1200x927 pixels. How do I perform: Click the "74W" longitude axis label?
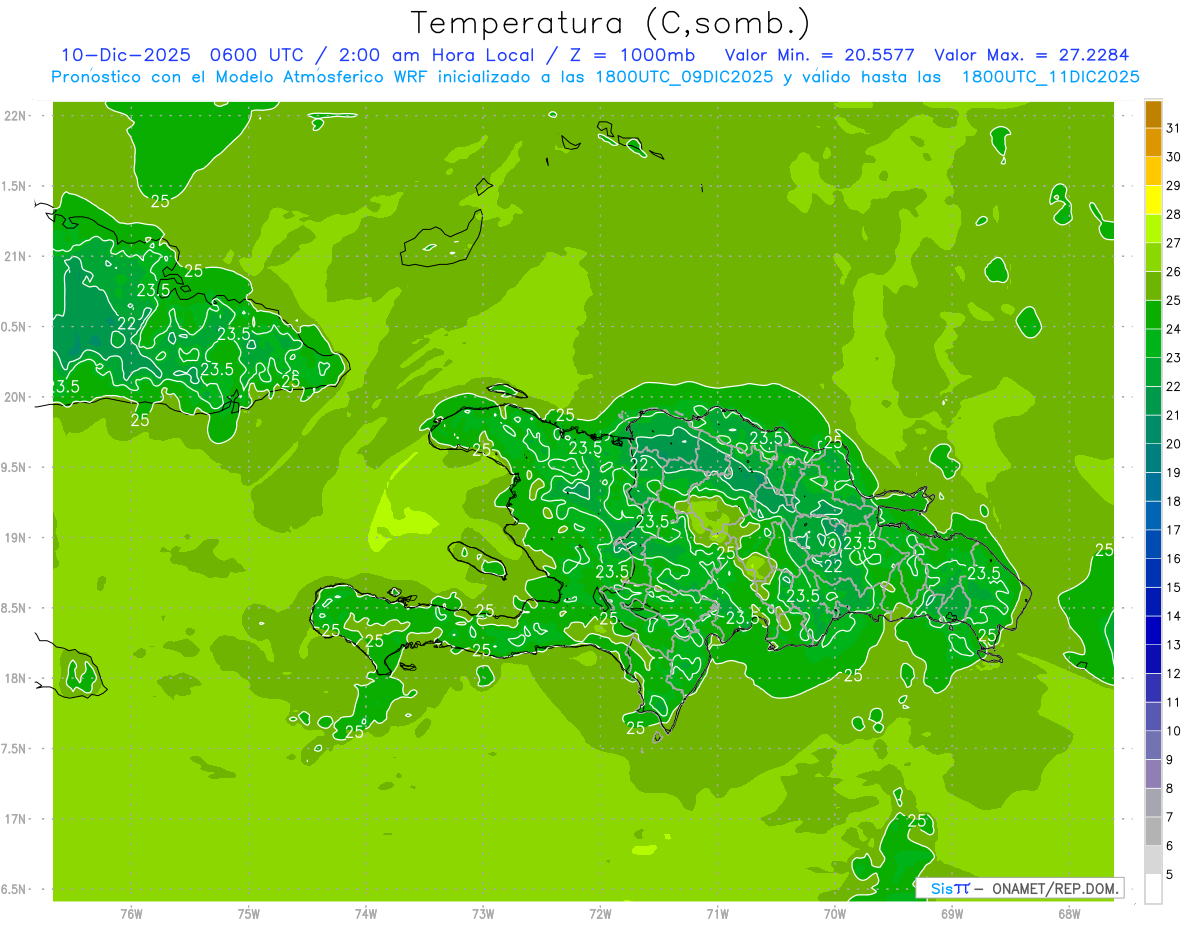coord(366,914)
